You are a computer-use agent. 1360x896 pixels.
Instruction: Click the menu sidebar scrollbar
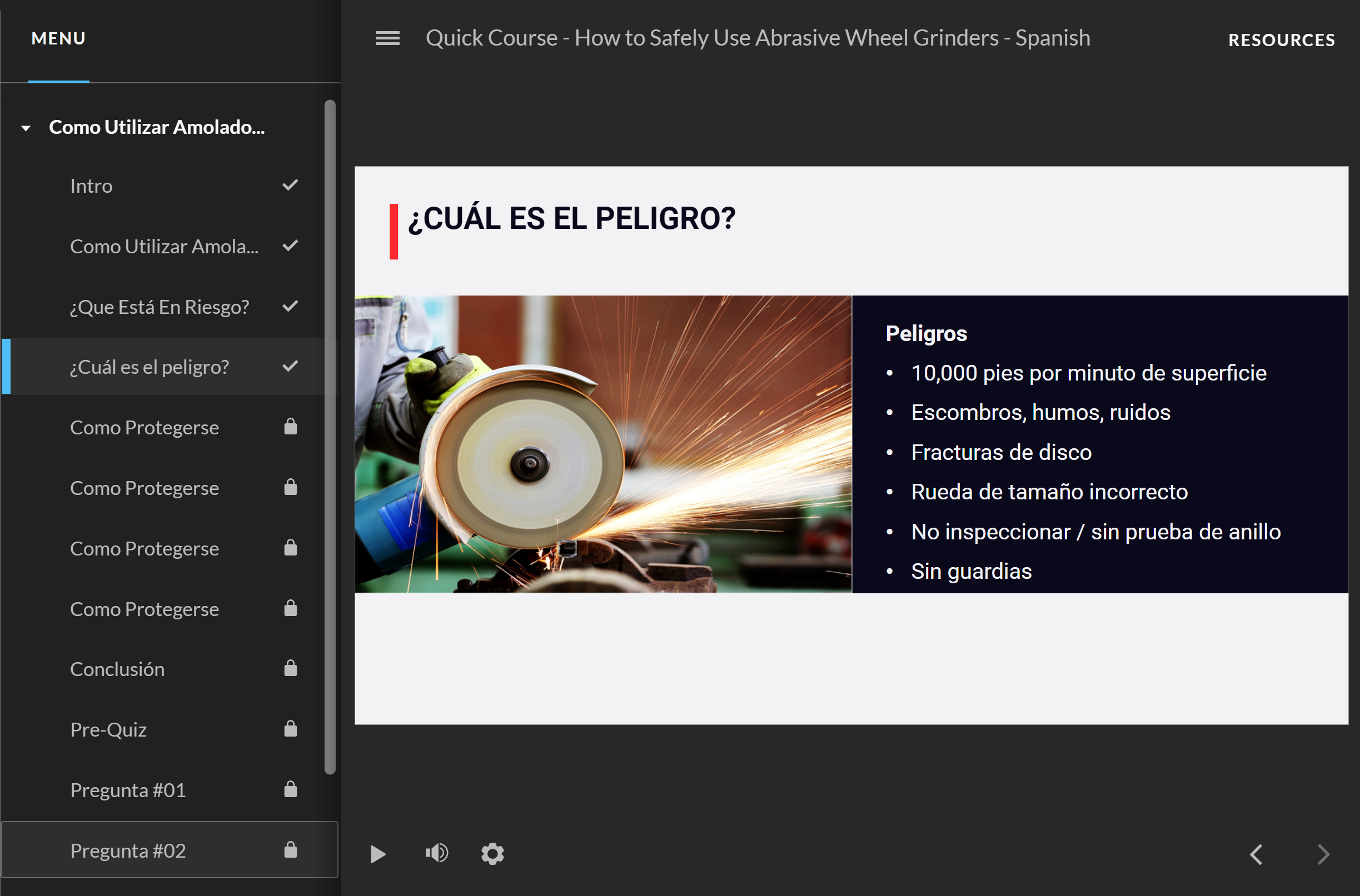click(x=330, y=437)
